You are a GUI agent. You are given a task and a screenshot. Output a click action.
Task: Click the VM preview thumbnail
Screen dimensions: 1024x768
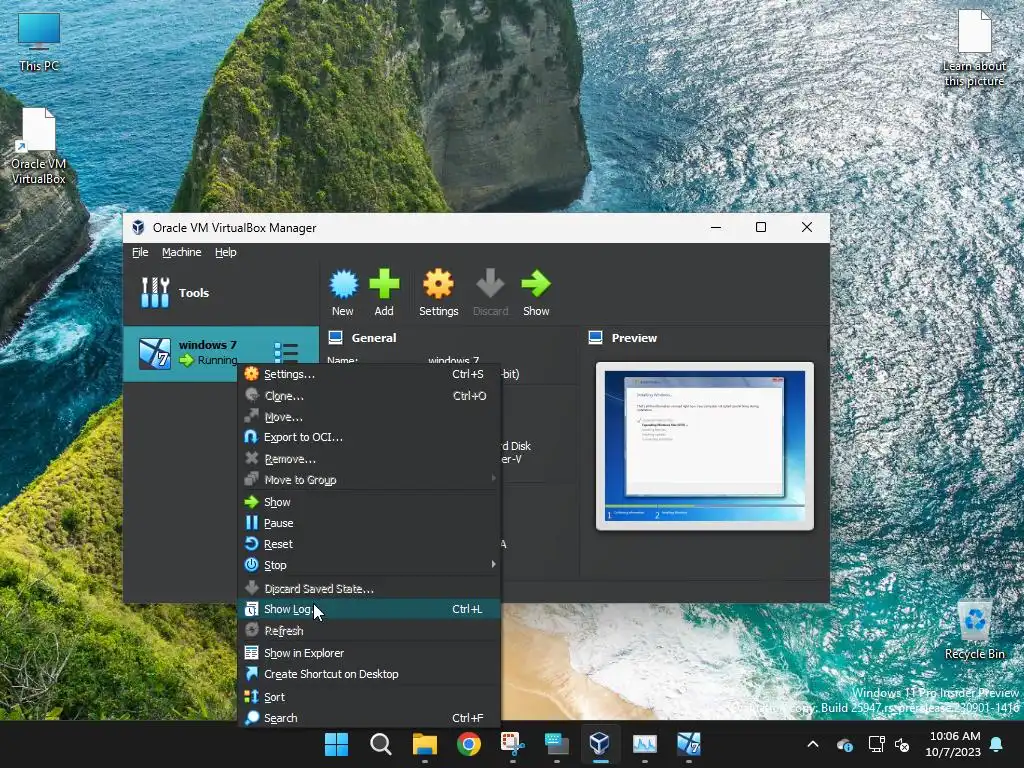[705, 446]
